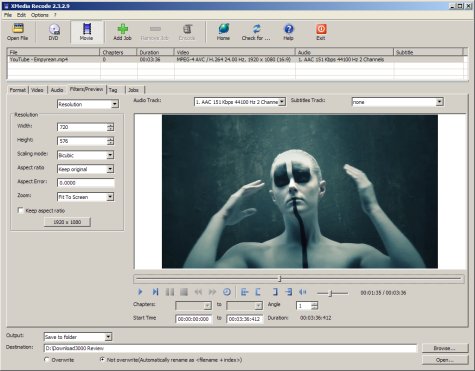Click the green Add Job icon
Screen dimensions: 475x371
click(122, 32)
